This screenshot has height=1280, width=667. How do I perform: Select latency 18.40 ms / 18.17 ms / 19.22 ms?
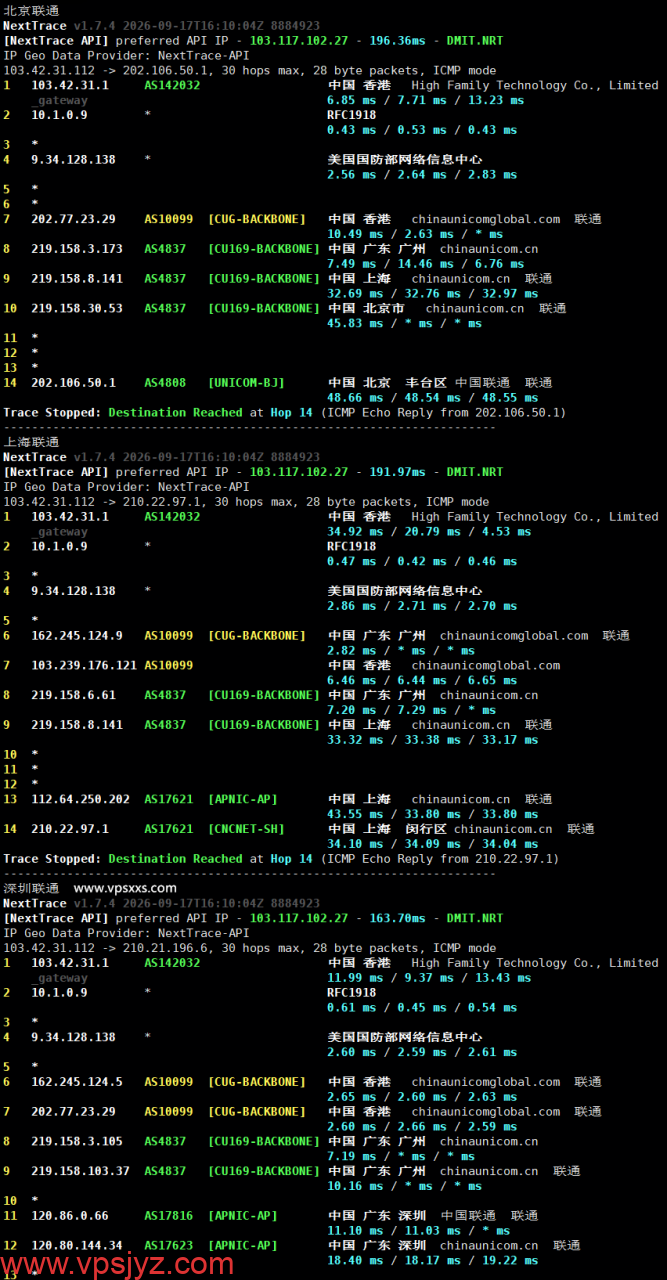click(432, 1260)
